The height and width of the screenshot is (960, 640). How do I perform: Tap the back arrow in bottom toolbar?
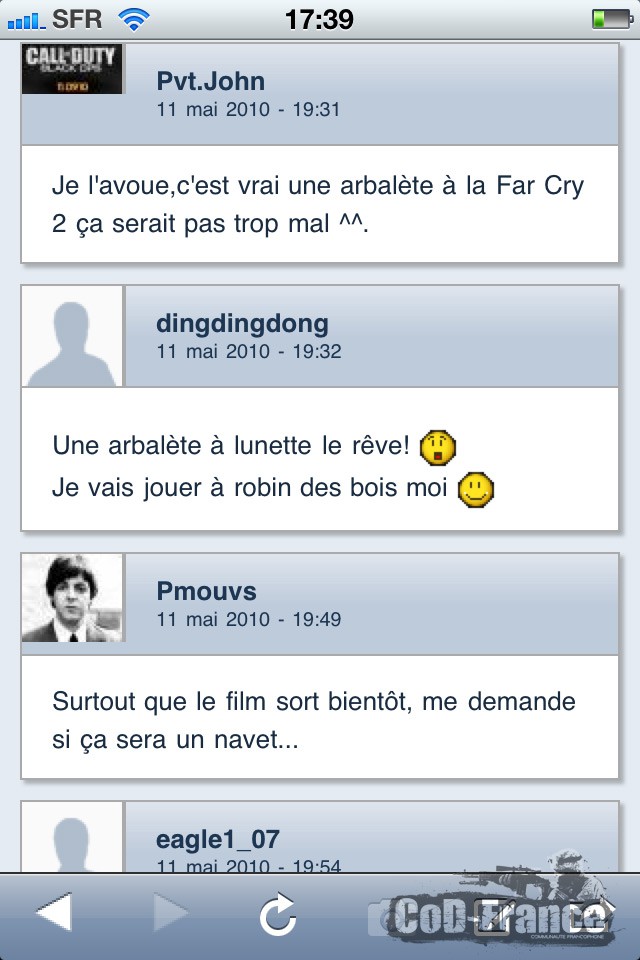pyautogui.click(x=54, y=912)
